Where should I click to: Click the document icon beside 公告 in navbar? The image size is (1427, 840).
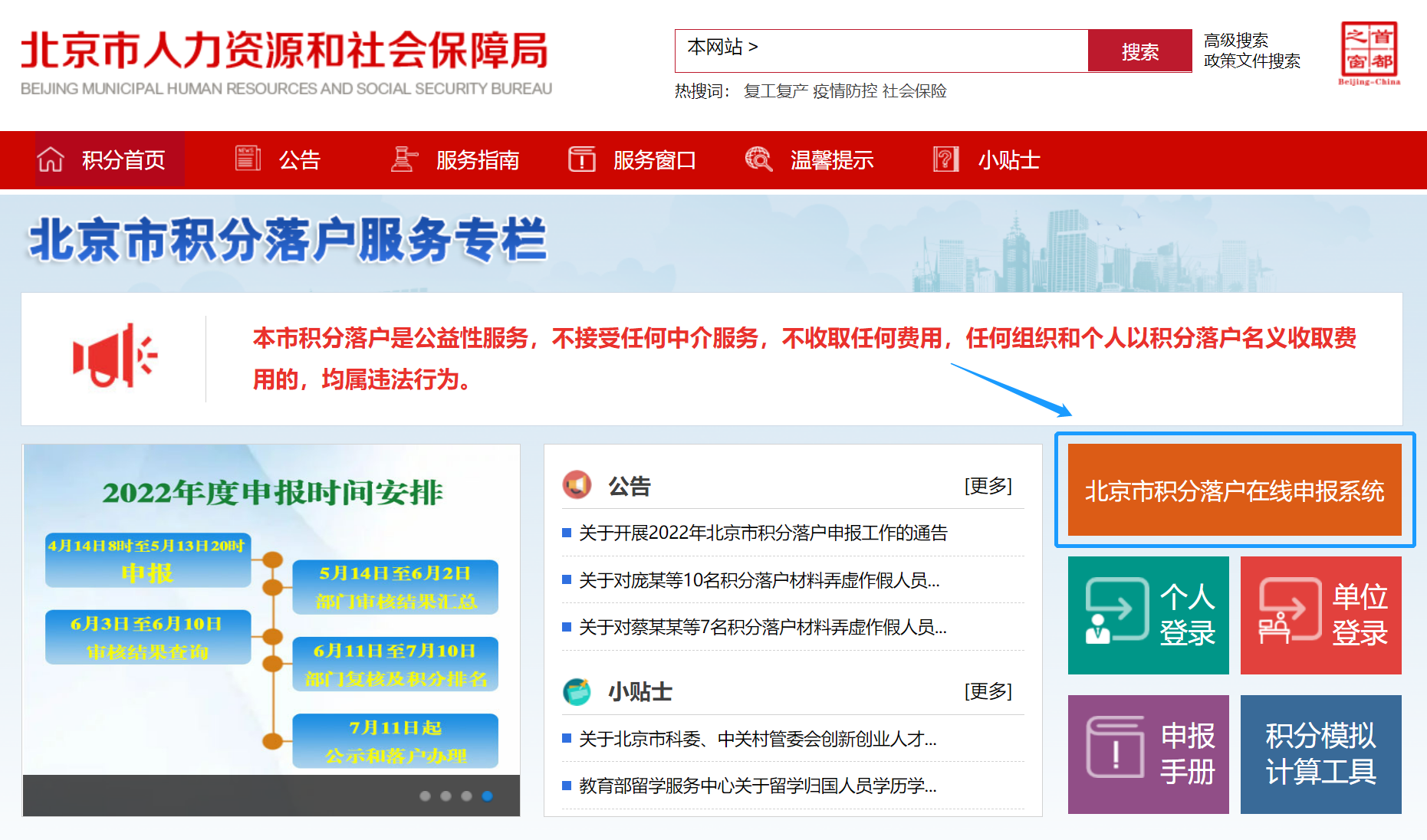[248, 158]
